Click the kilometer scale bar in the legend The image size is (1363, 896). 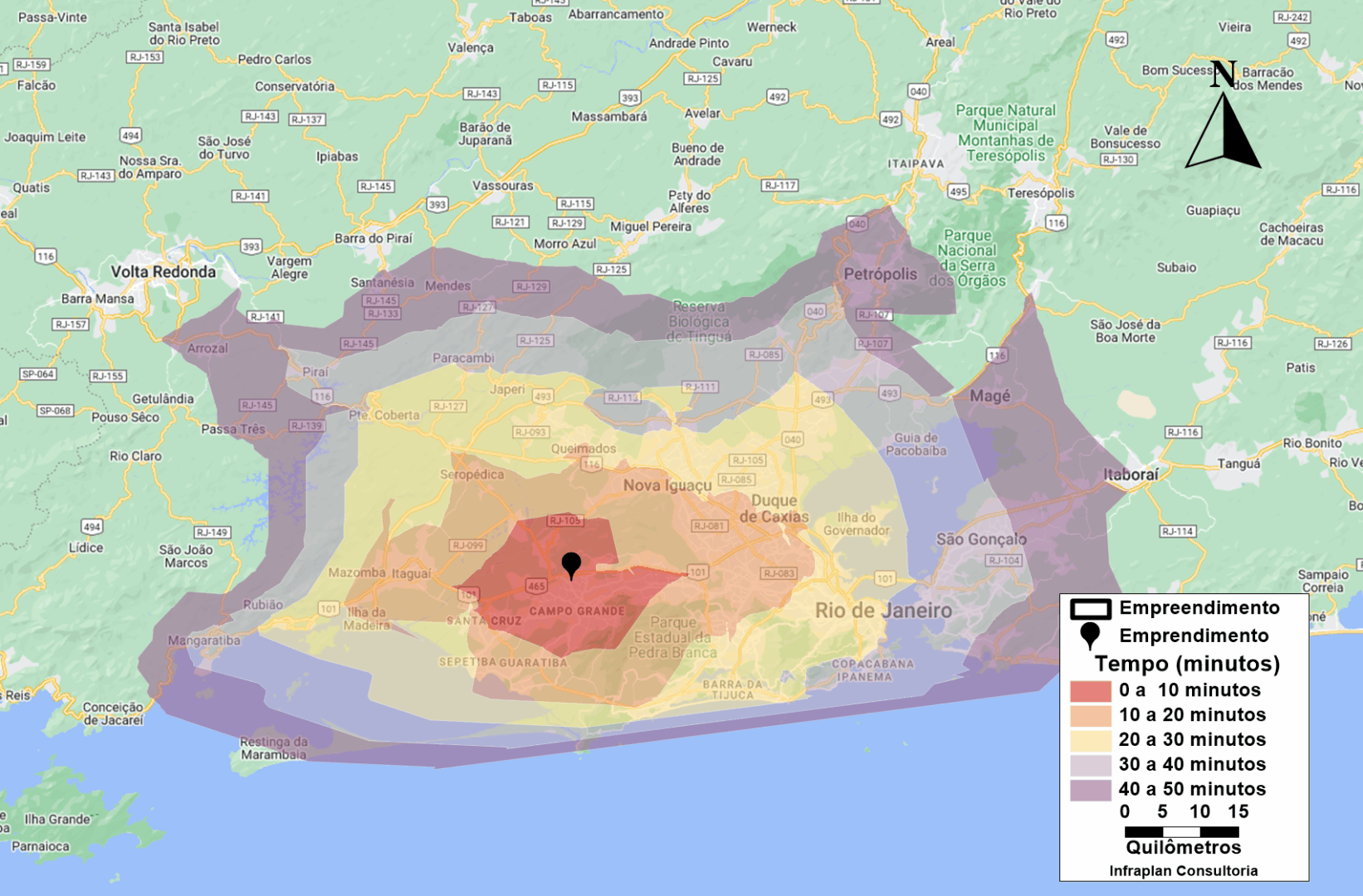pyautogui.click(x=1181, y=831)
